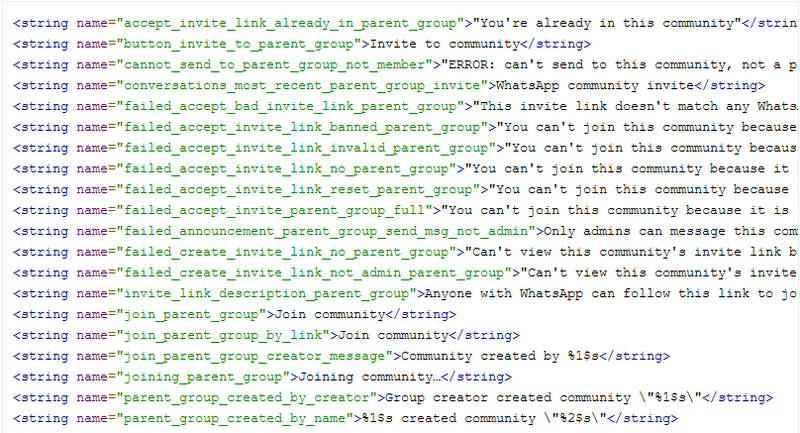The height and width of the screenshot is (433, 800).
Task: Click failed_accept_invite_parent_group_full name
Action: pyautogui.click(x=274, y=211)
